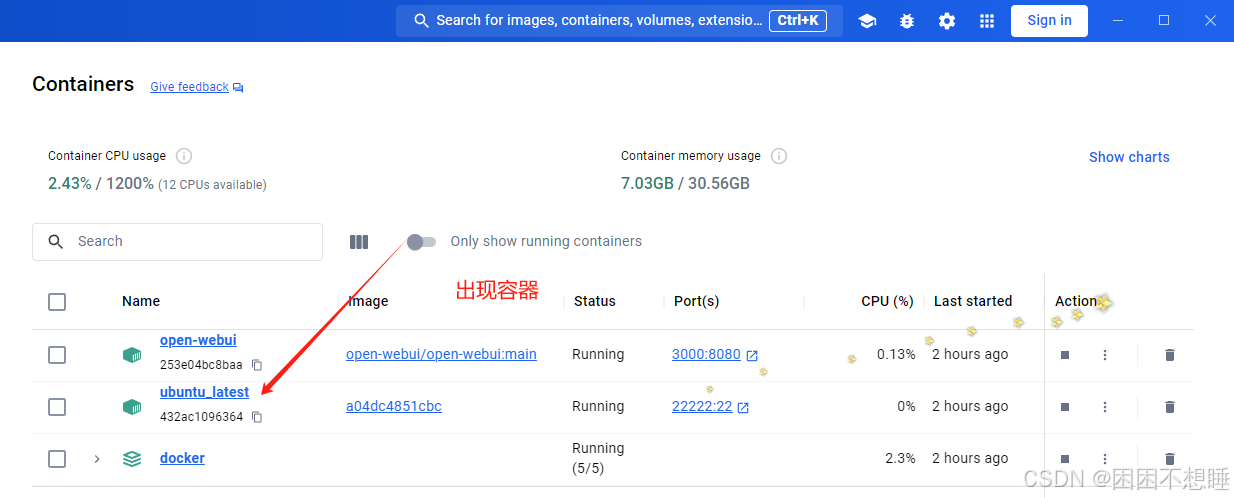Viewport: 1234px width, 498px height.
Task: Open port 3000:8080 in the browser
Action: point(706,354)
